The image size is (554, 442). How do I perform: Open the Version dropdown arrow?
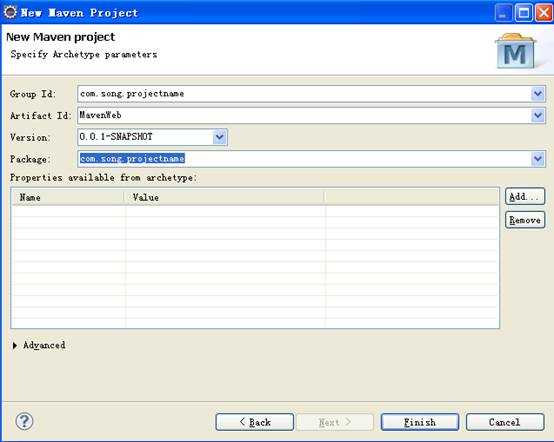tap(219, 137)
